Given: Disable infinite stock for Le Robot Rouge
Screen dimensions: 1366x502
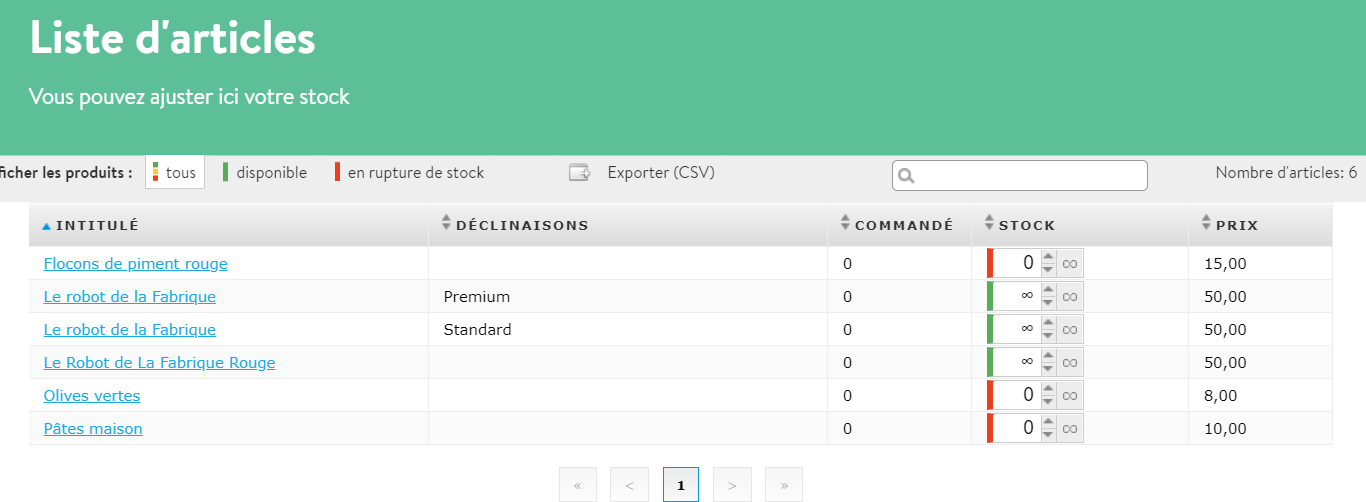Looking at the screenshot, I should pos(1070,363).
